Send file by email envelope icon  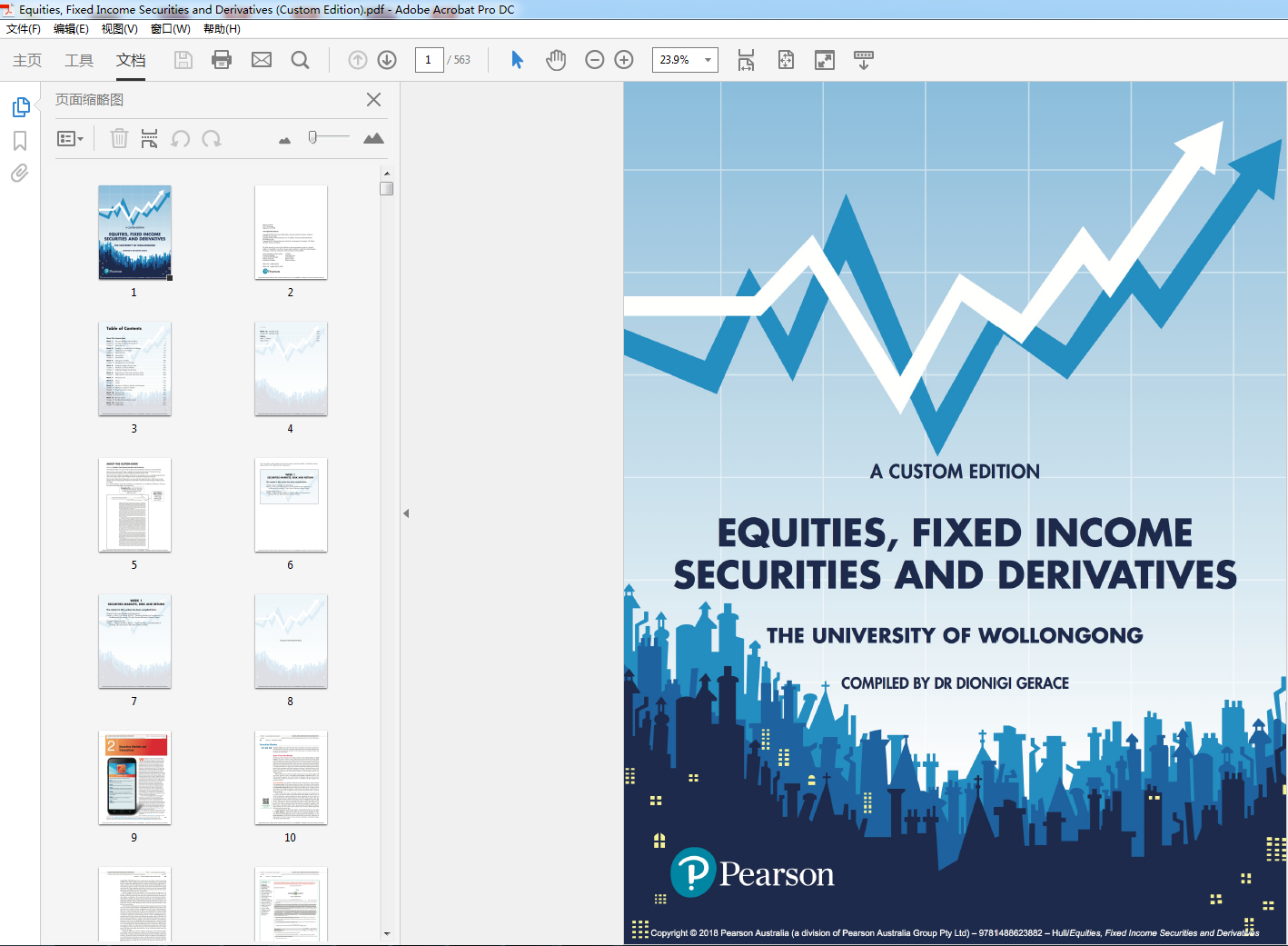(x=262, y=60)
